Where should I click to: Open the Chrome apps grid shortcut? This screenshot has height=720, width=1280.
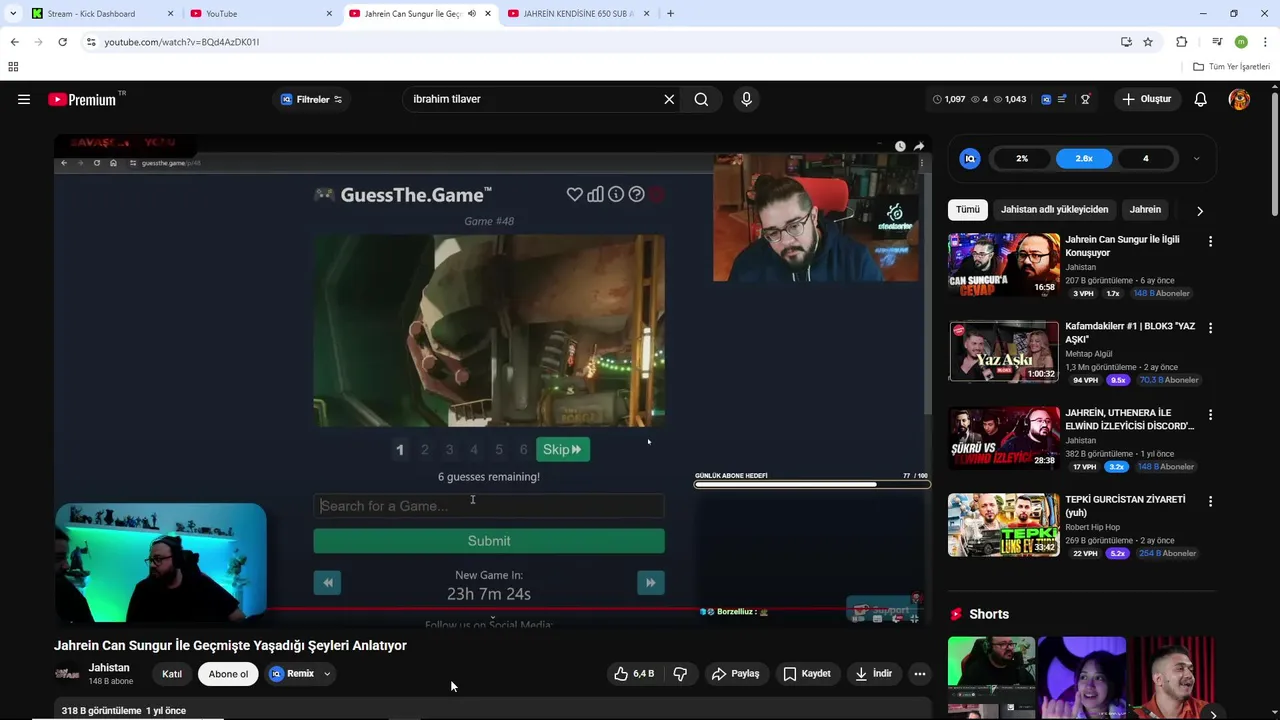click(x=13, y=67)
